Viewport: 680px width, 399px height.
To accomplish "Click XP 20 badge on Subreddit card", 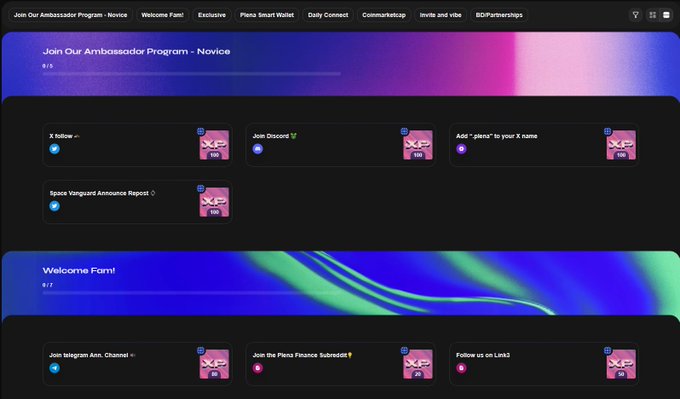I will (x=418, y=364).
